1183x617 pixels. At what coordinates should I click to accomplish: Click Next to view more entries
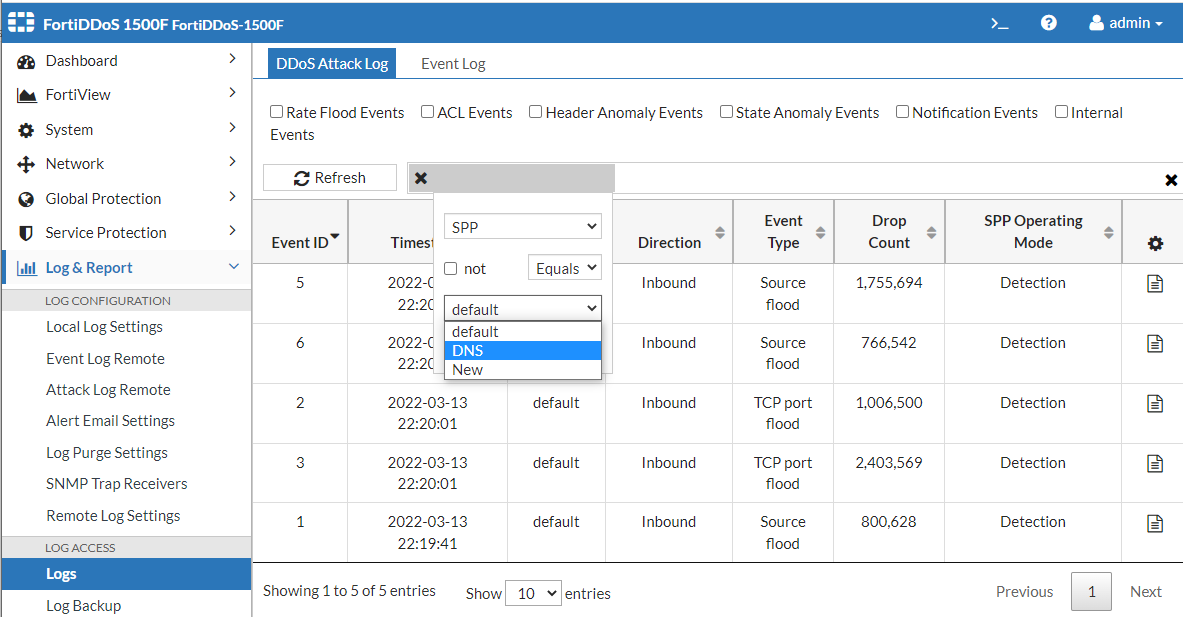coord(1145,591)
